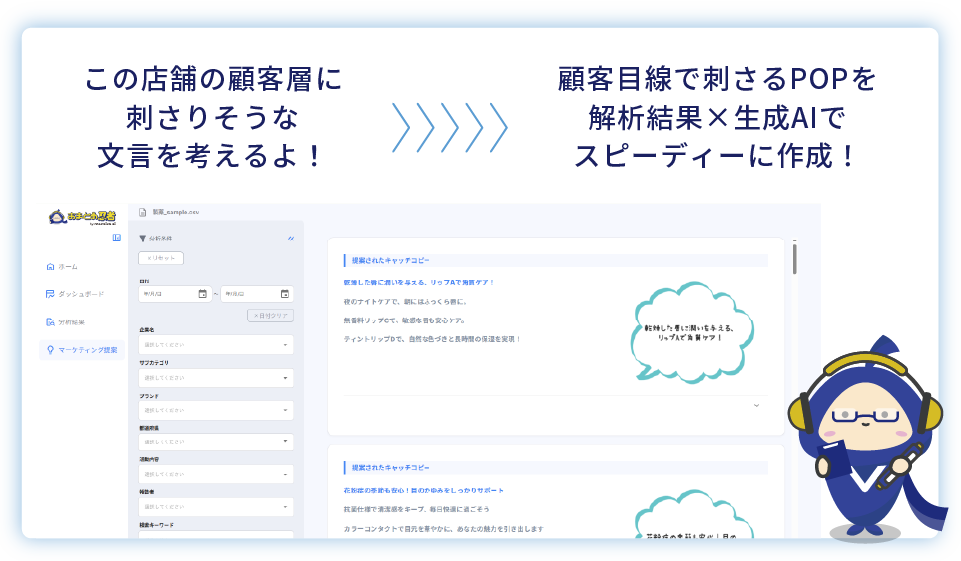Click the analysis results search icon

pyautogui.click(x=50, y=322)
